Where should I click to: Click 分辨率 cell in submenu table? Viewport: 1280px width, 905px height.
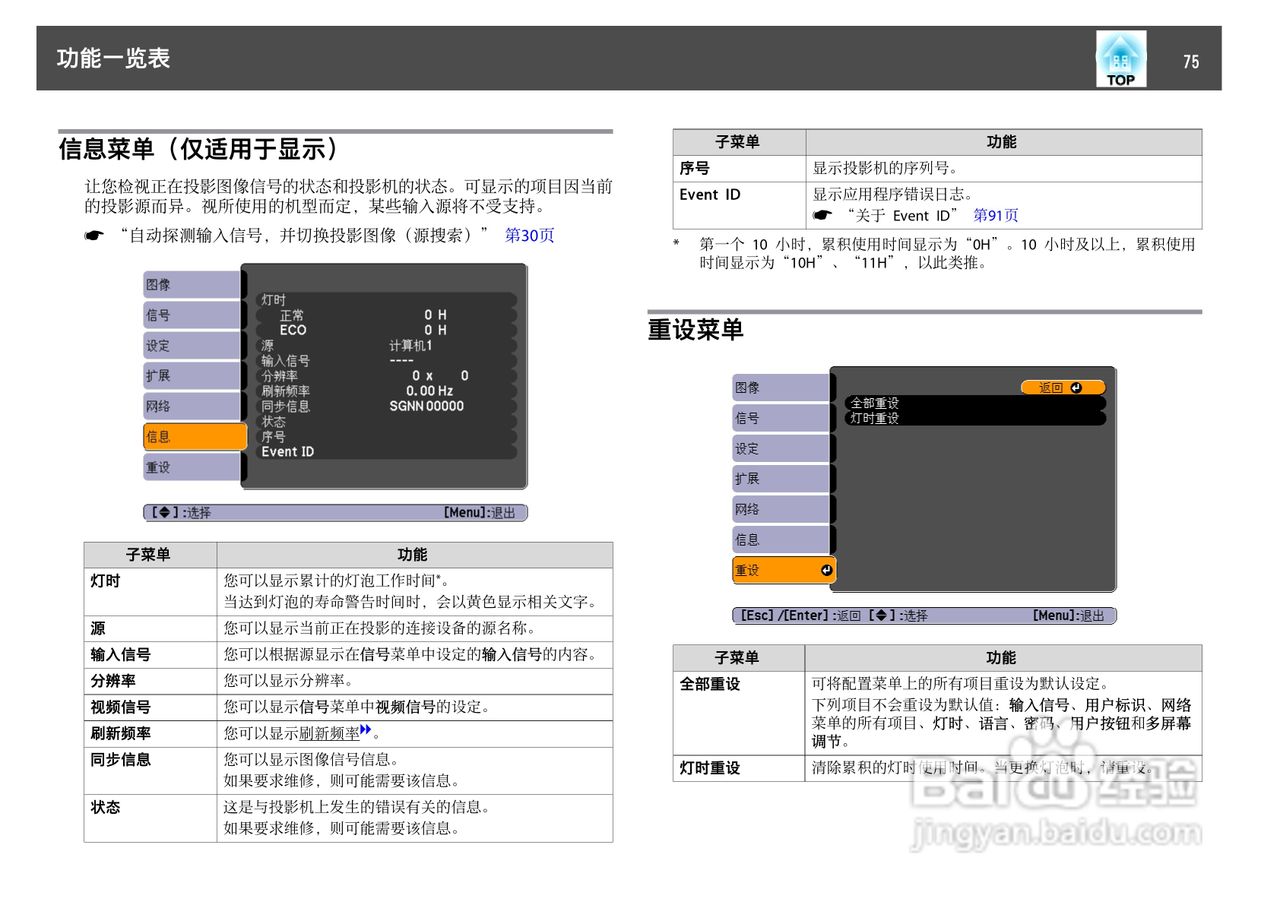click(150, 681)
